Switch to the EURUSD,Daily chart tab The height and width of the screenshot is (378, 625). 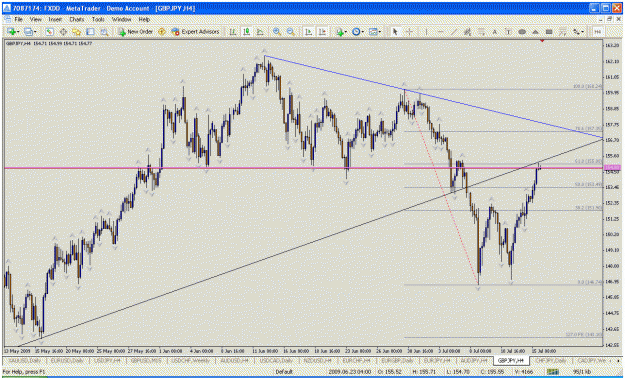point(67,360)
